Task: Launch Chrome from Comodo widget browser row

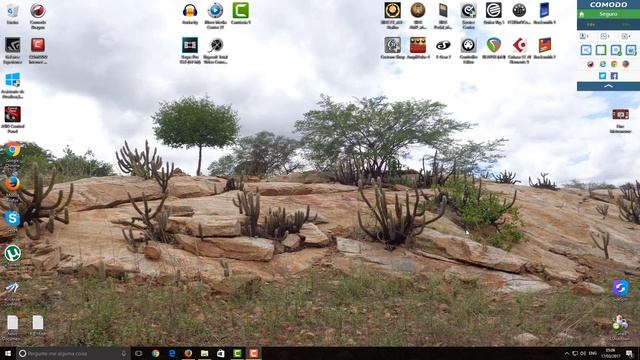Action: (614, 64)
